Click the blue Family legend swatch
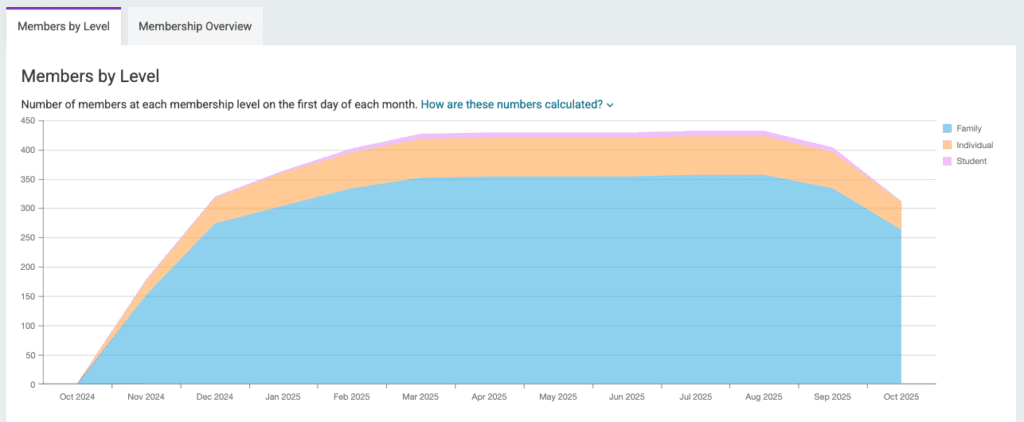Viewport: 1024px width, 422px height. tap(946, 129)
